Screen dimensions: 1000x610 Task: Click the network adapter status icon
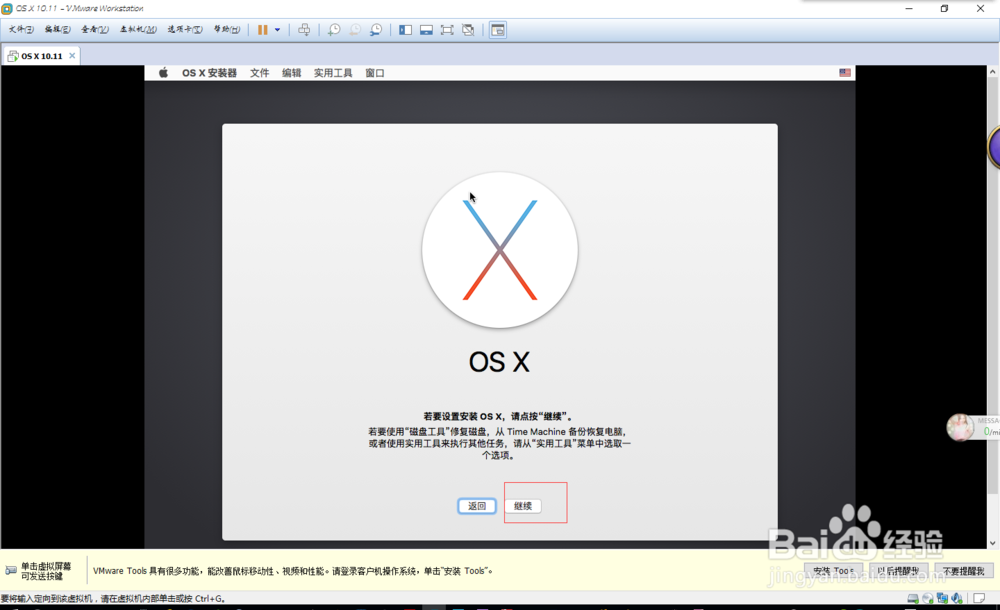tap(943, 599)
